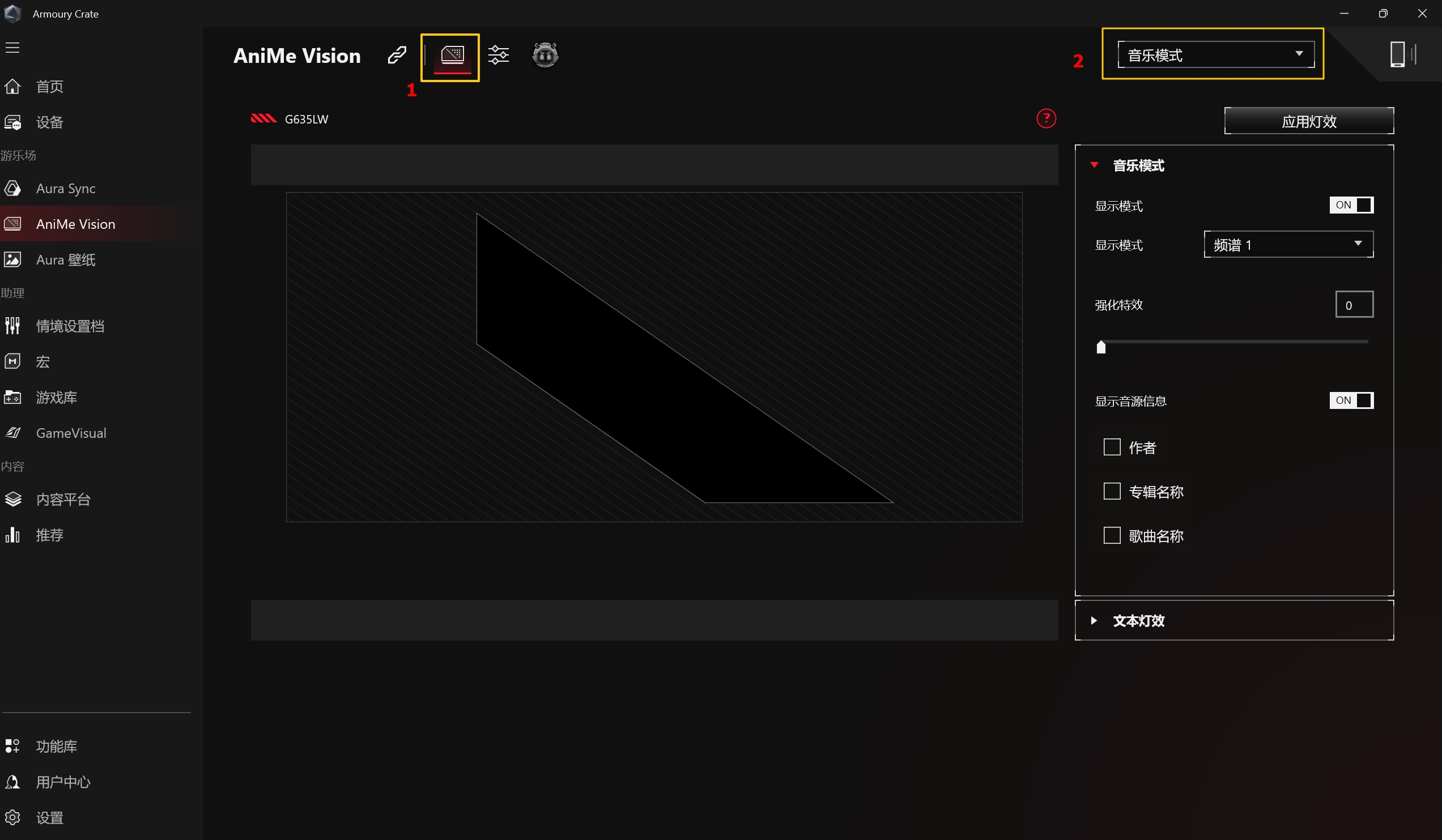The width and height of the screenshot is (1442, 840).
Task: Go to 首页 in sidebar
Action: coord(50,87)
